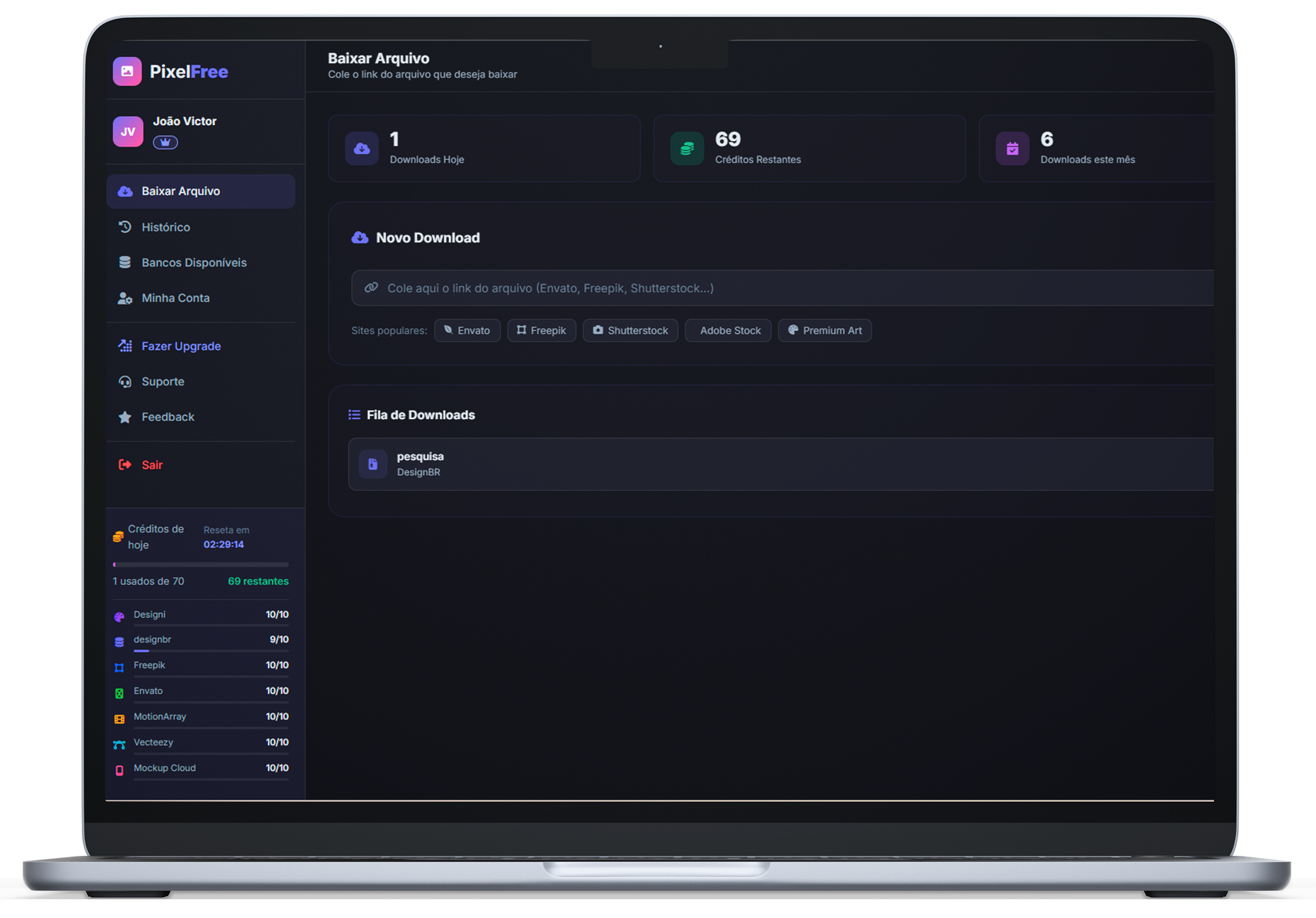Click the 'Sites populares:' label

pyautogui.click(x=389, y=331)
